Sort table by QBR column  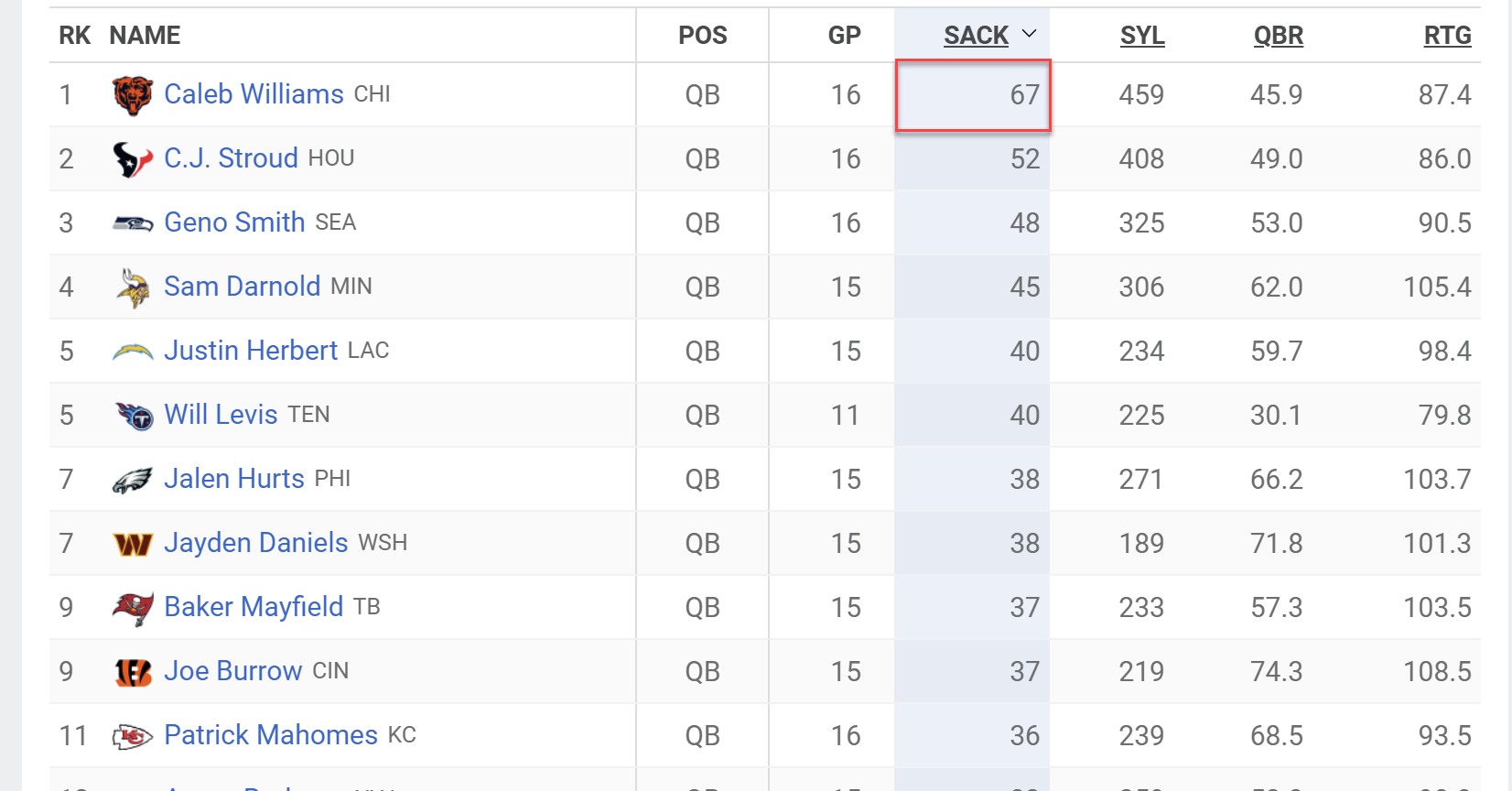(x=1278, y=36)
